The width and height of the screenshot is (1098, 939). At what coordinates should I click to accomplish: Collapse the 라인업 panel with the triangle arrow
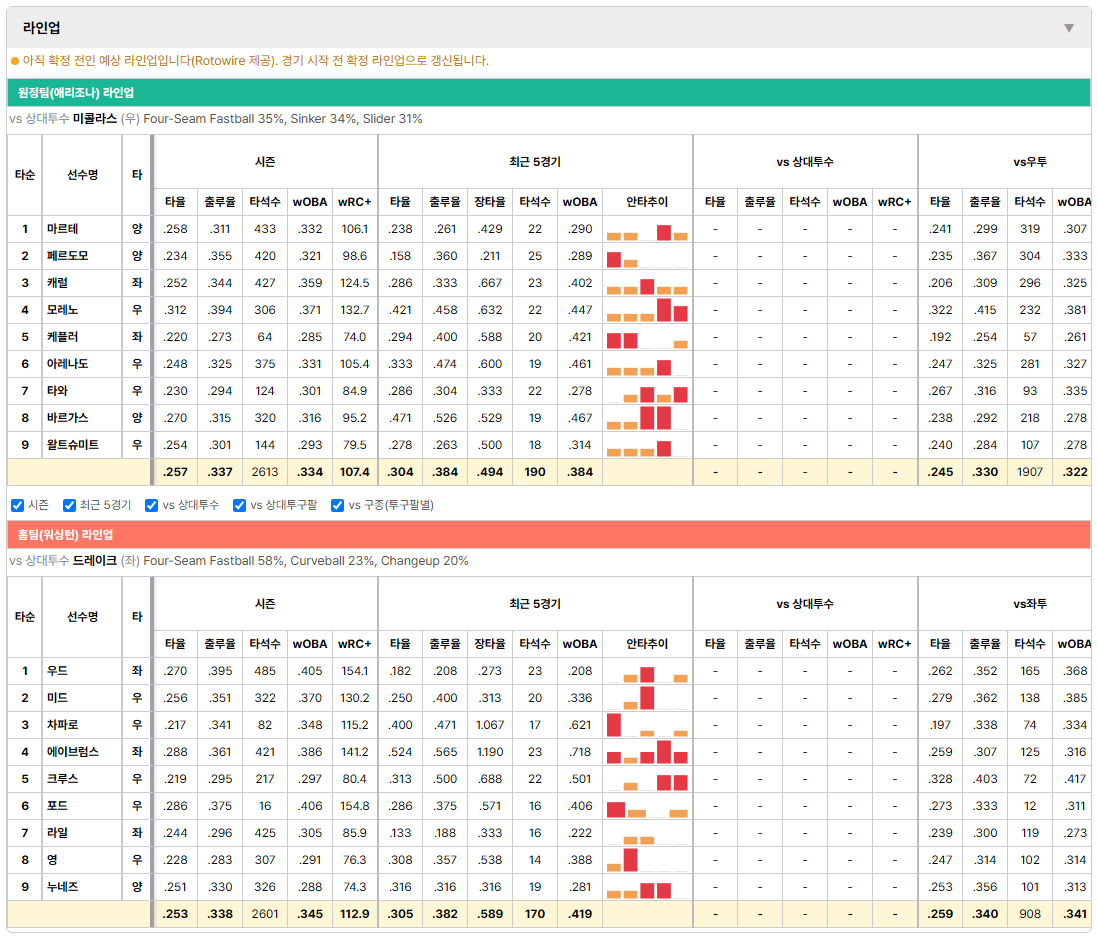click(x=1069, y=28)
